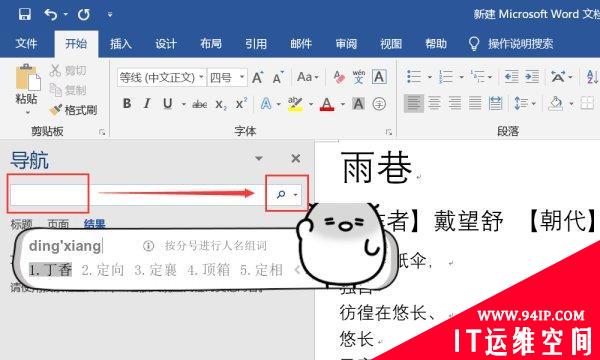This screenshot has width=600, height=360.
Task: Open the font name dropdown 等线 (中文正文)
Action: point(162,78)
